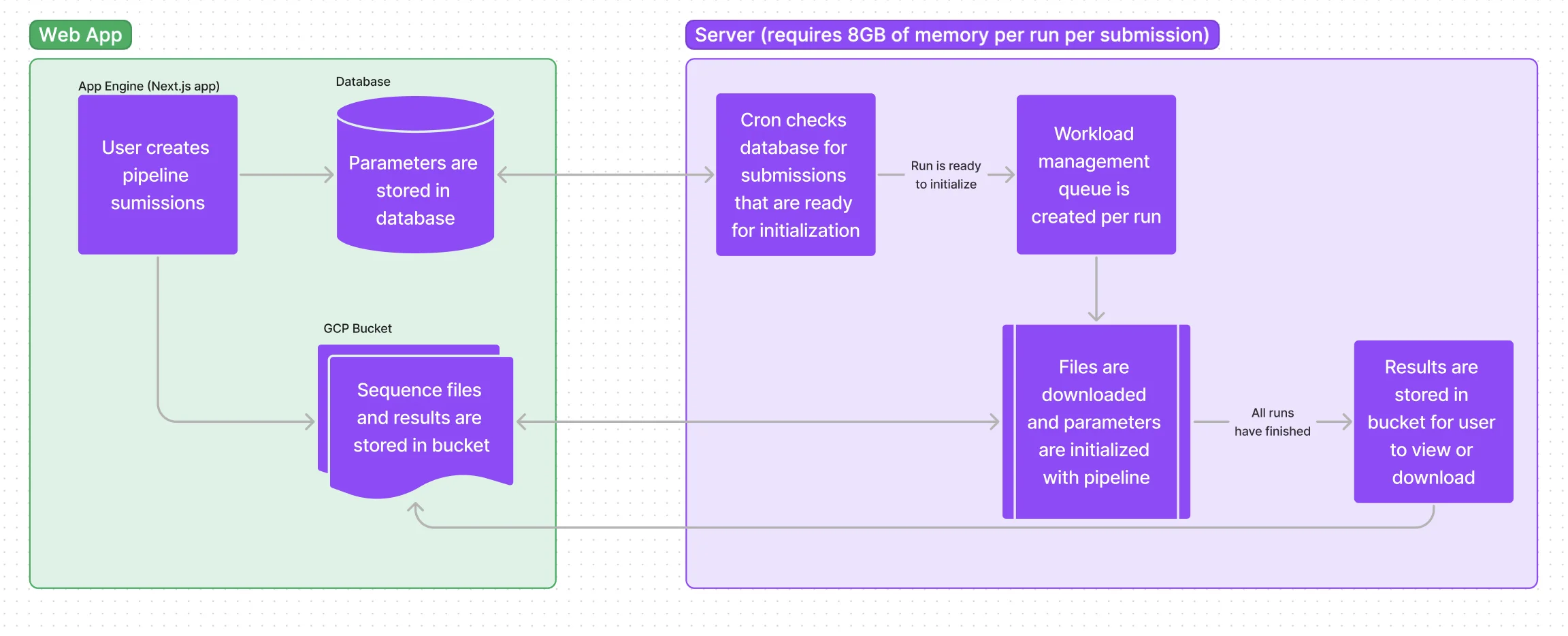Screen dimensions: 1568x636
Task: Select the Database cylinder shape
Action: [414, 174]
